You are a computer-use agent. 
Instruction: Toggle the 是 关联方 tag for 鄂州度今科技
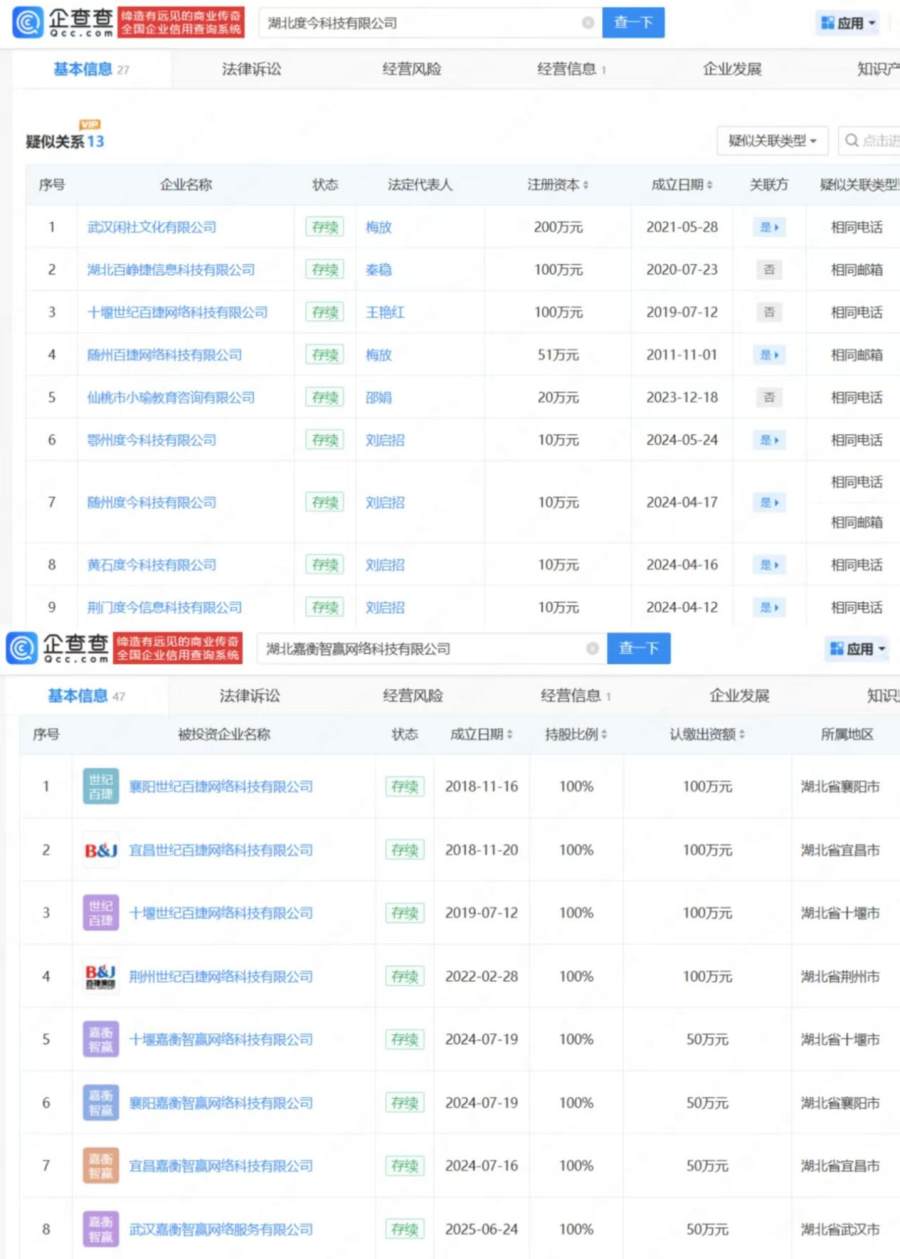click(768, 440)
